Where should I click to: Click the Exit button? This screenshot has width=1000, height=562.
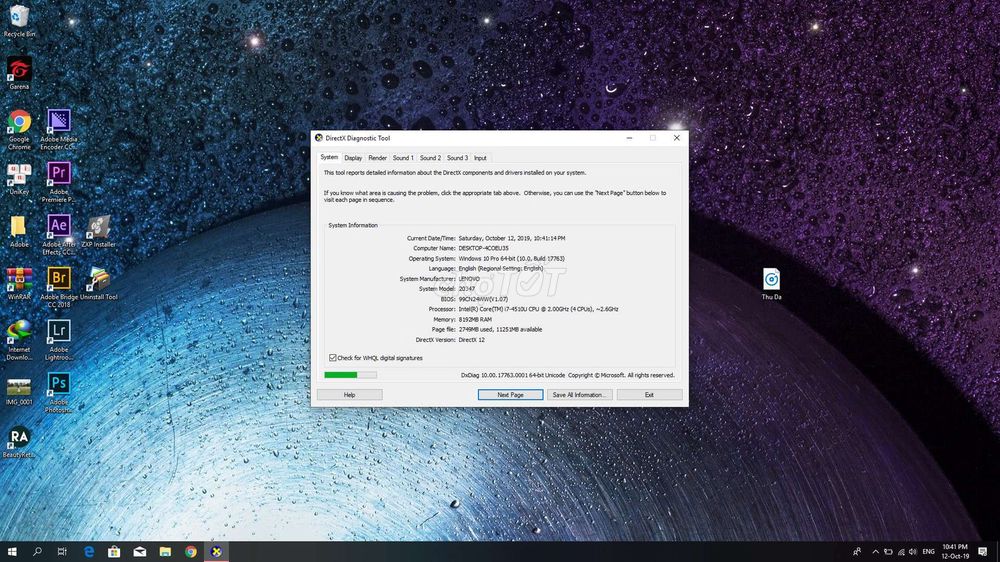tap(649, 395)
